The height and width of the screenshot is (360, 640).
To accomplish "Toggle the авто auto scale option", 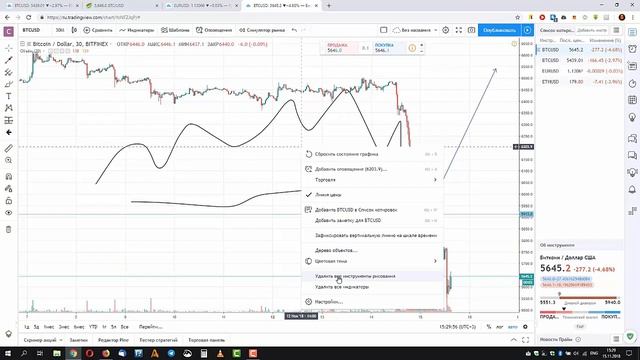I will pos(512,327).
